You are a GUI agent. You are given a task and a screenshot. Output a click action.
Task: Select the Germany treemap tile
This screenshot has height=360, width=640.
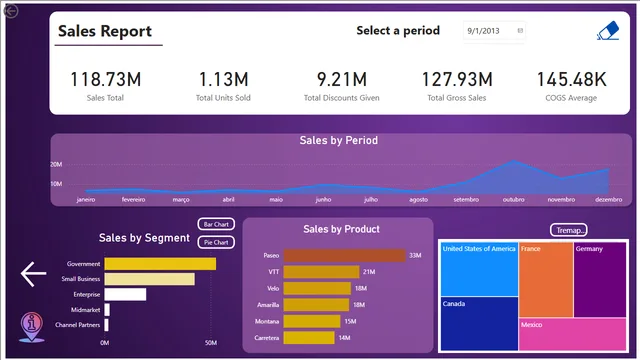coord(600,280)
